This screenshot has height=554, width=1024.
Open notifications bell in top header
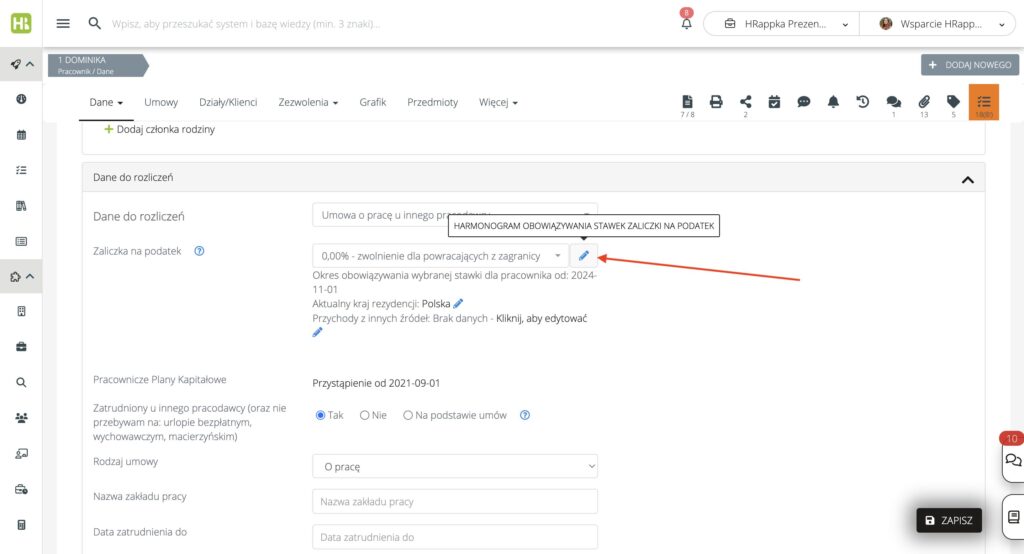(x=686, y=24)
